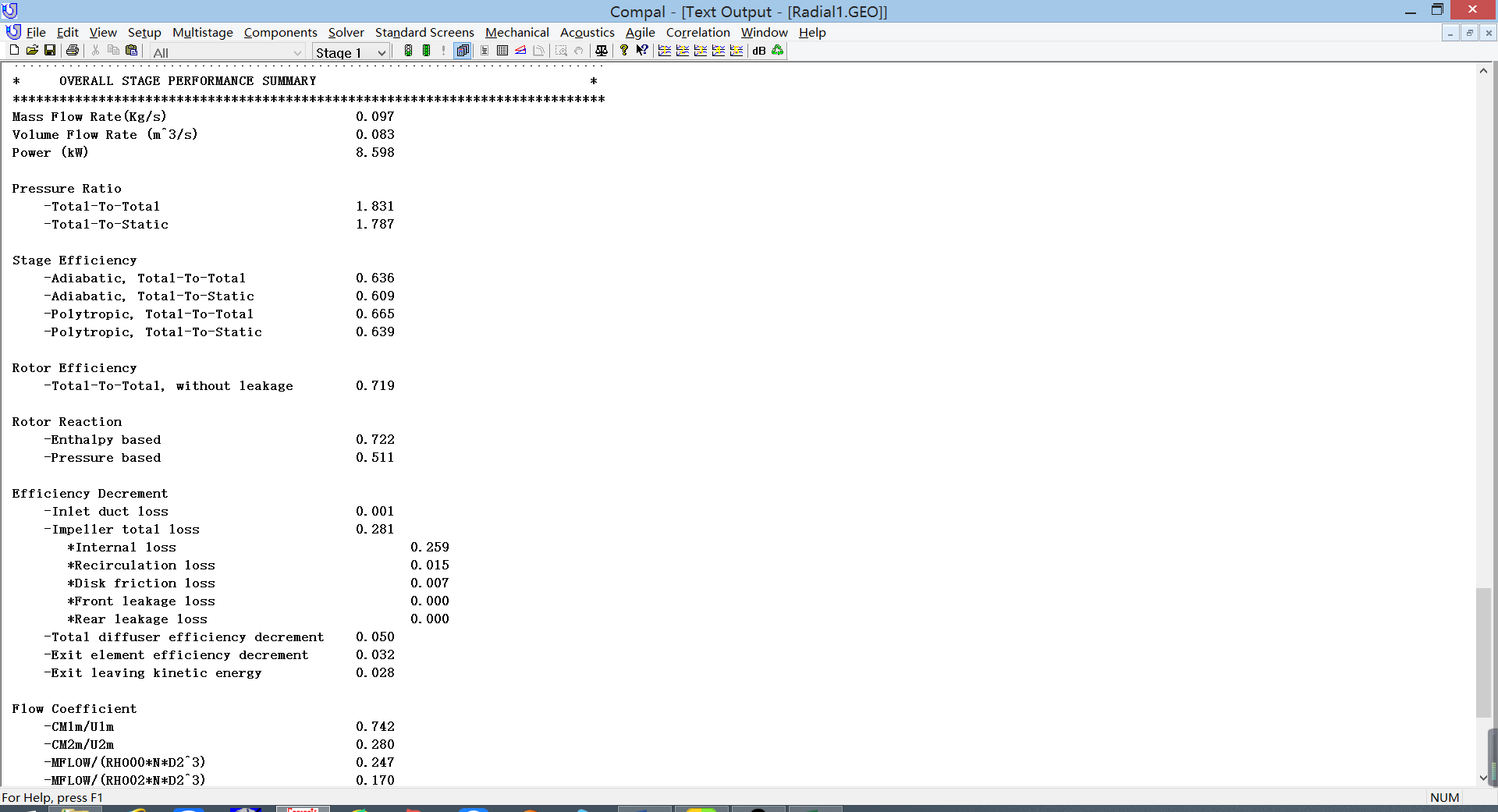Click the 'OVERALL STAGE PERFORMANCE SUMMARY' heading
Screen dimensions: 1498x812
point(188,81)
